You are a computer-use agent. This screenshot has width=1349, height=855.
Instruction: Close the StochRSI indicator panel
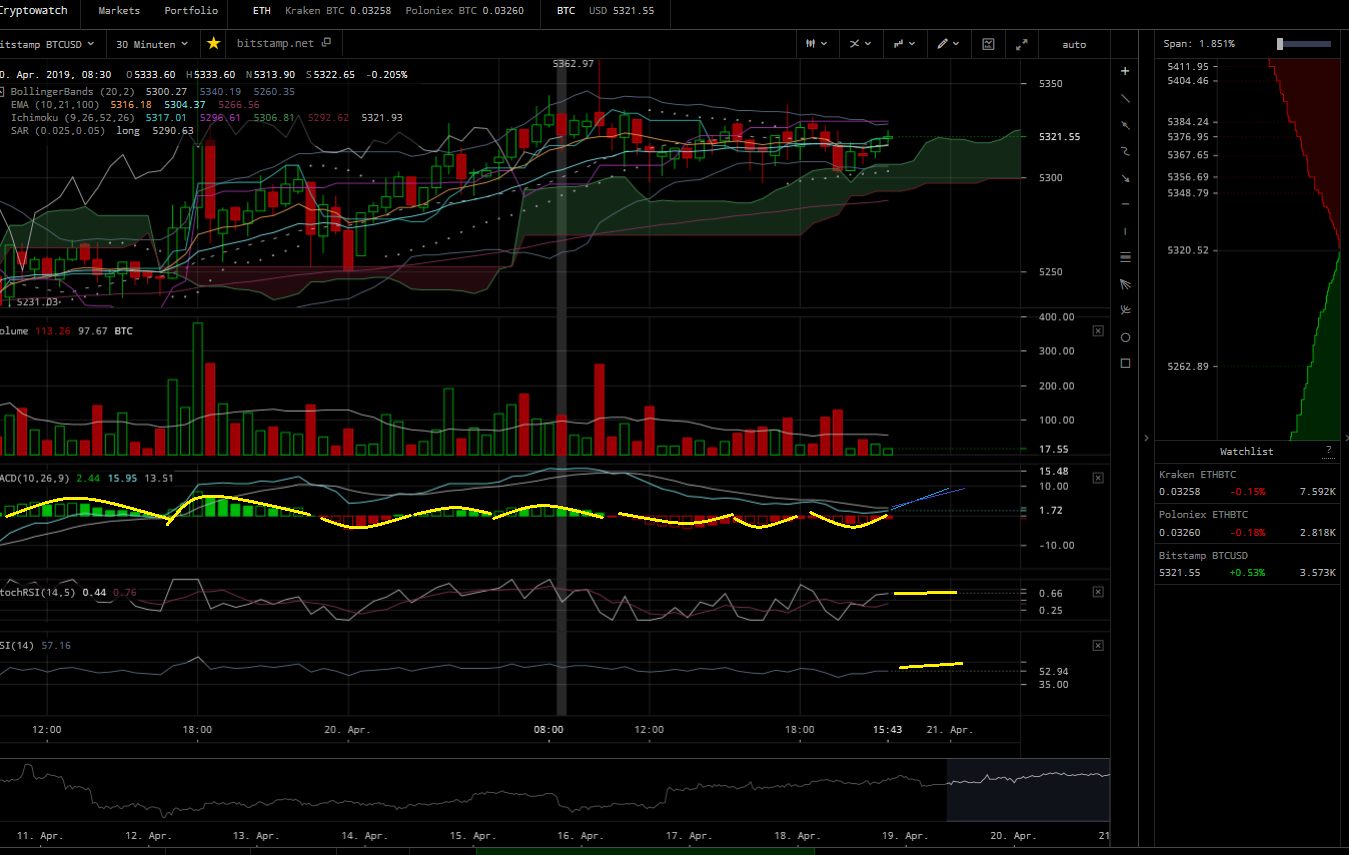(x=1098, y=592)
